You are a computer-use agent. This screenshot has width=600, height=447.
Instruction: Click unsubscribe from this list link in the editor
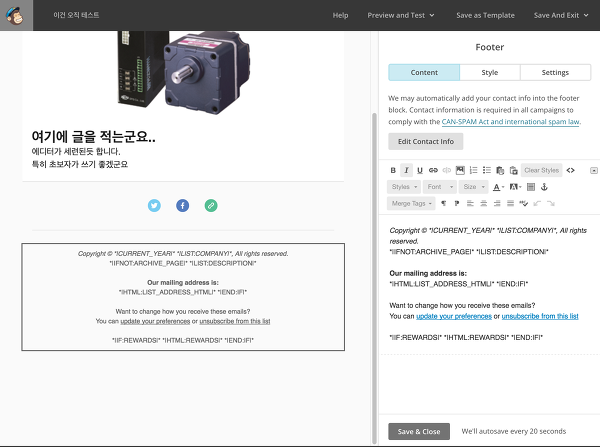coord(540,316)
